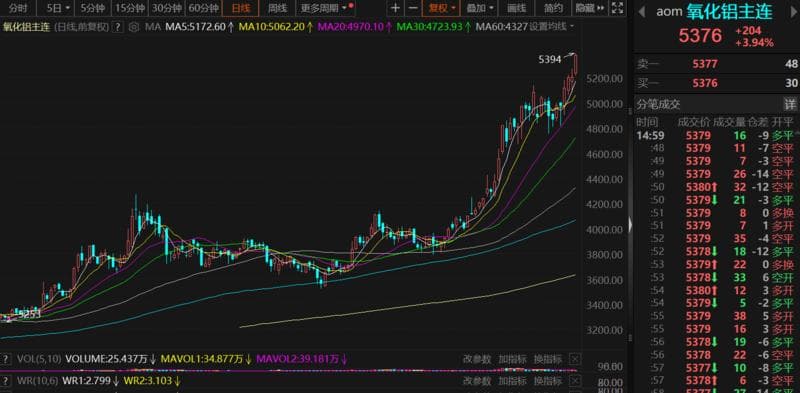Click 改参数 in VOL row
Screen dimensions: 800x393
(x=477, y=359)
